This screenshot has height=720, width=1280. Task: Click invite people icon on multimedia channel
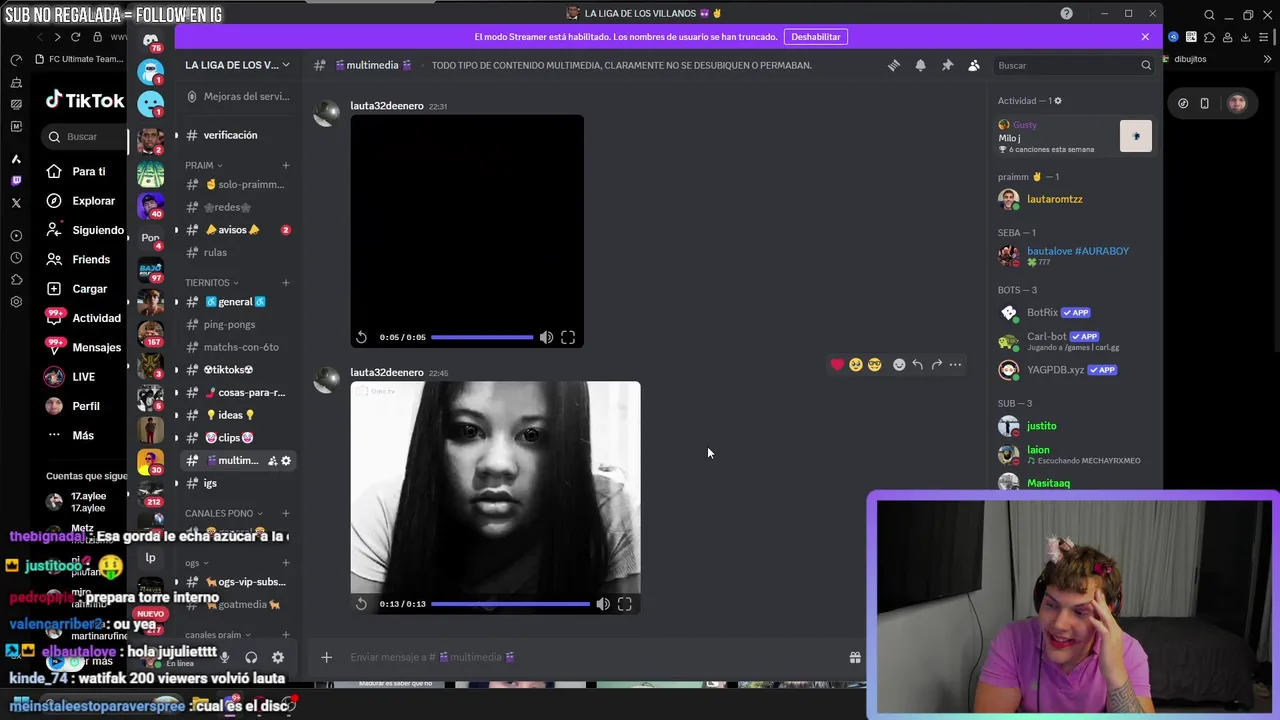(272, 461)
